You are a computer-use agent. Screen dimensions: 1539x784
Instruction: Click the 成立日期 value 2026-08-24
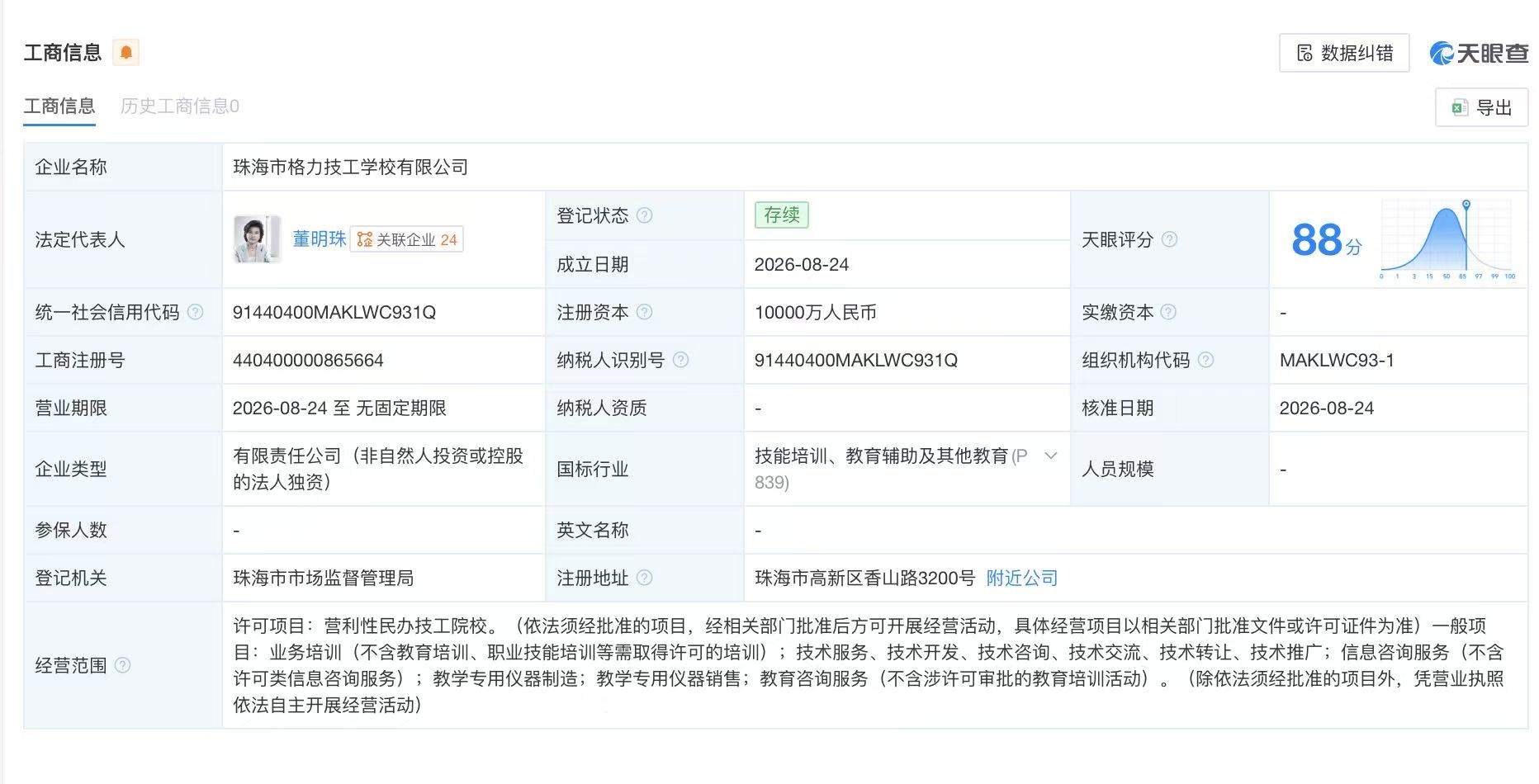(x=802, y=264)
